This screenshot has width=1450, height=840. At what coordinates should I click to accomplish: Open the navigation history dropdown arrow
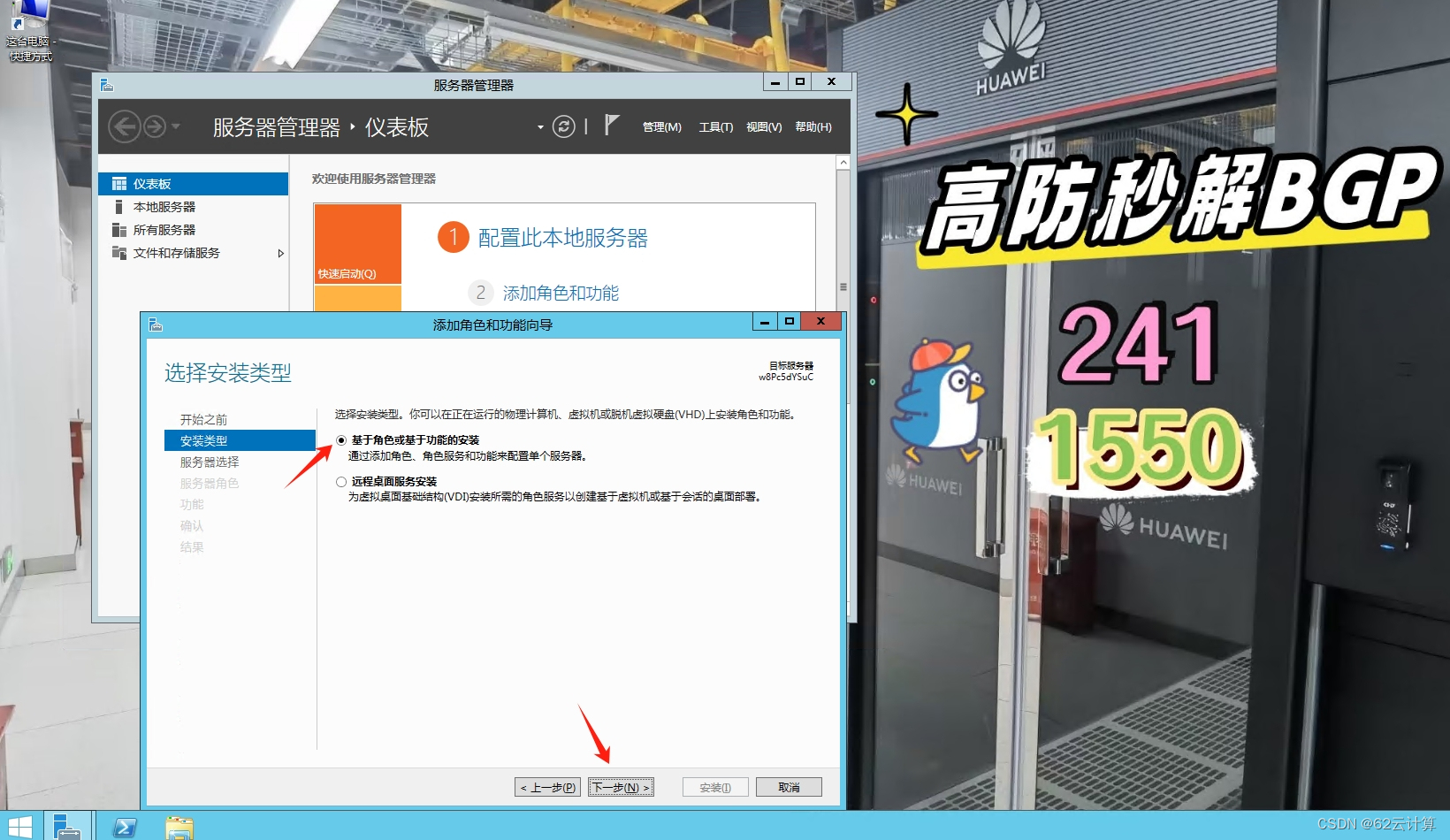(x=176, y=126)
